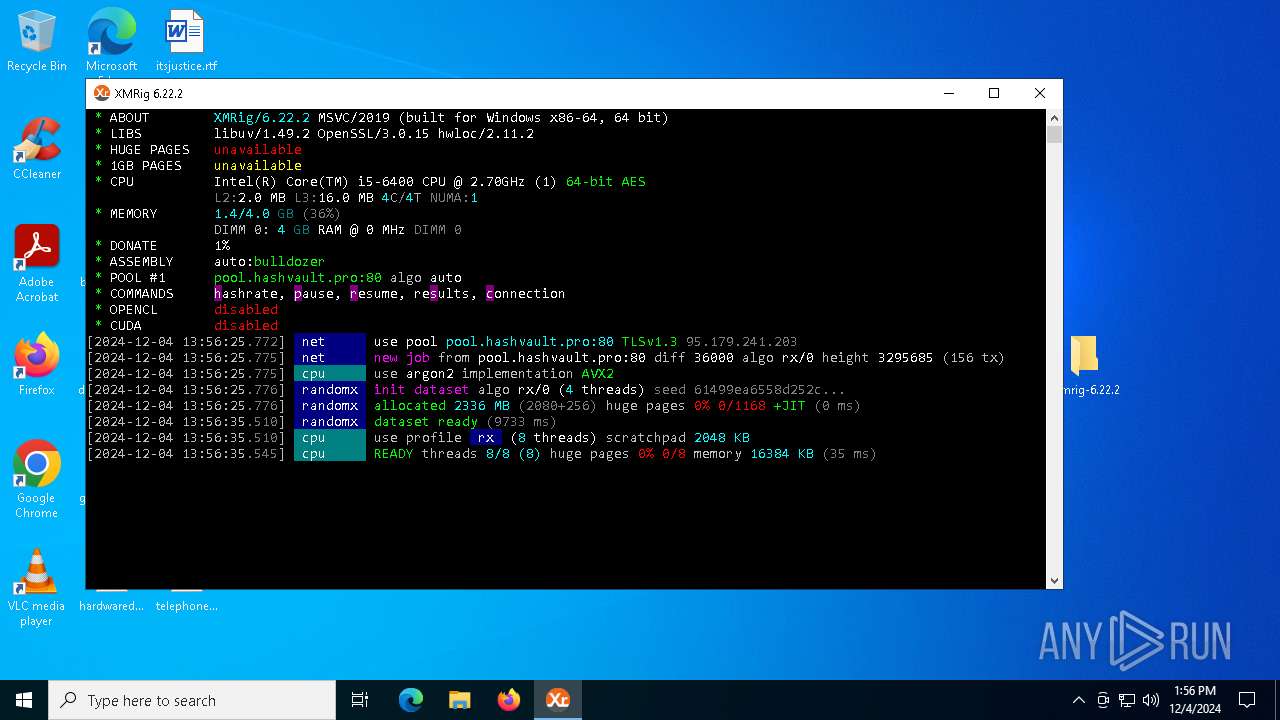This screenshot has width=1280, height=720.
Task: Launch the CCleaner desktop shortcut
Action: click(37, 148)
